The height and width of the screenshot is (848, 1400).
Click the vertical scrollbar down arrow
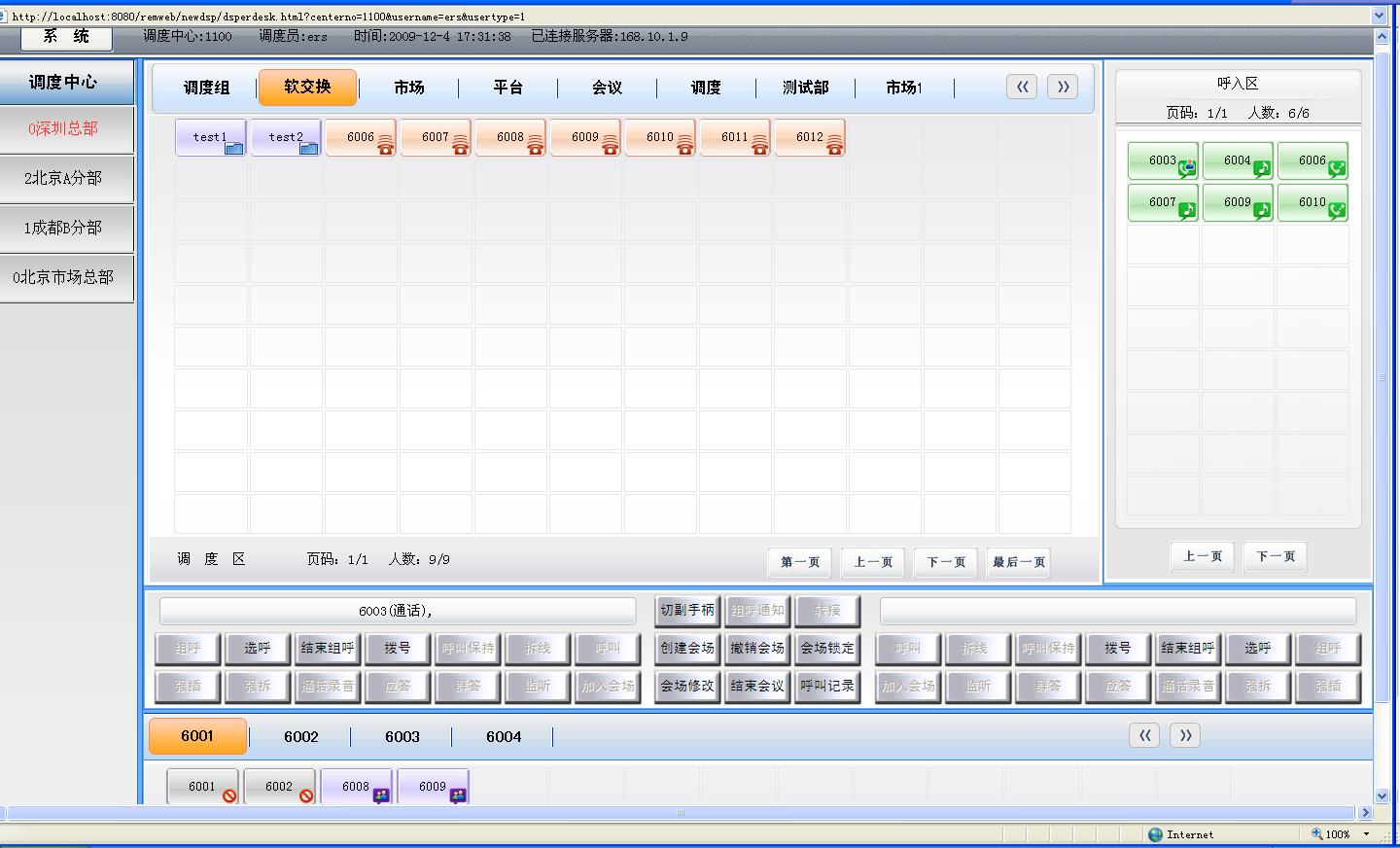click(1382, 796)
